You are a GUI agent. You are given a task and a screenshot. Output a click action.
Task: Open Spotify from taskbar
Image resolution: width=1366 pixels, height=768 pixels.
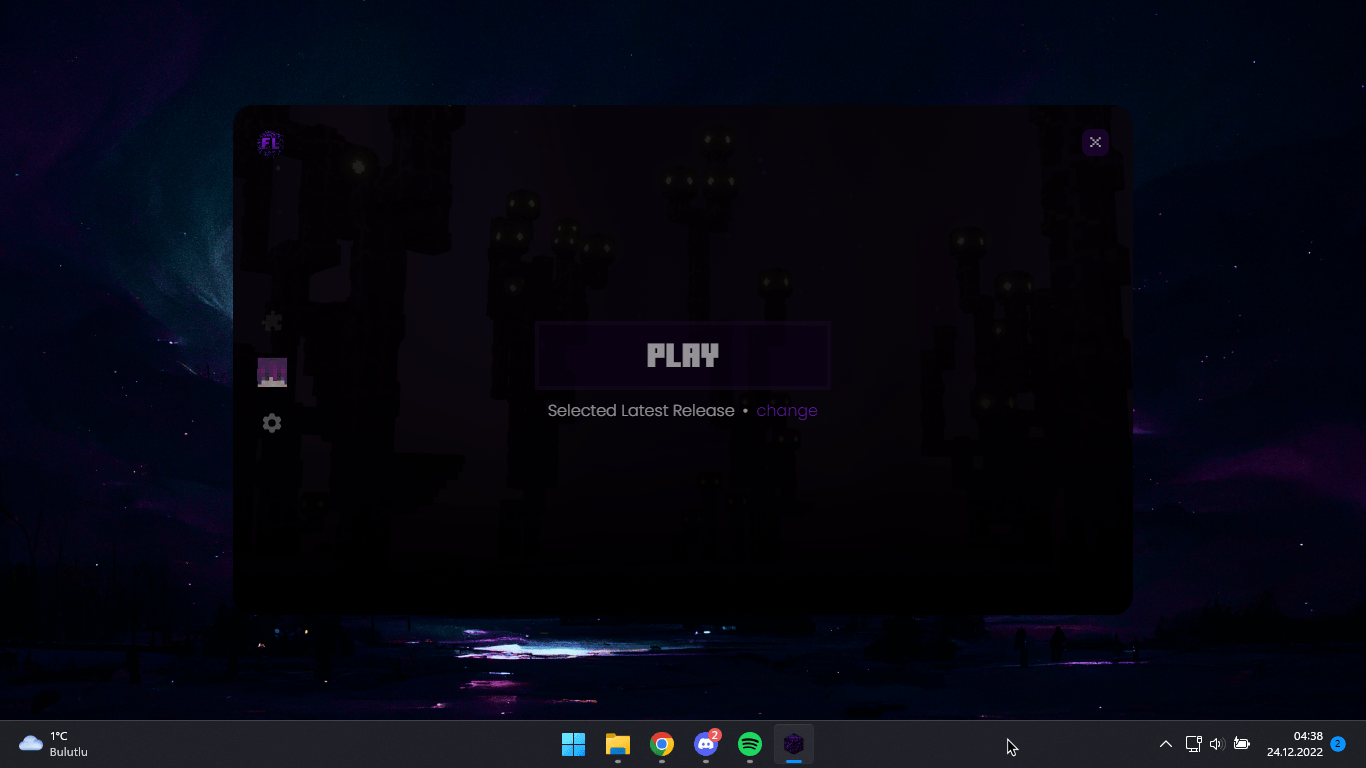(750, 744)
